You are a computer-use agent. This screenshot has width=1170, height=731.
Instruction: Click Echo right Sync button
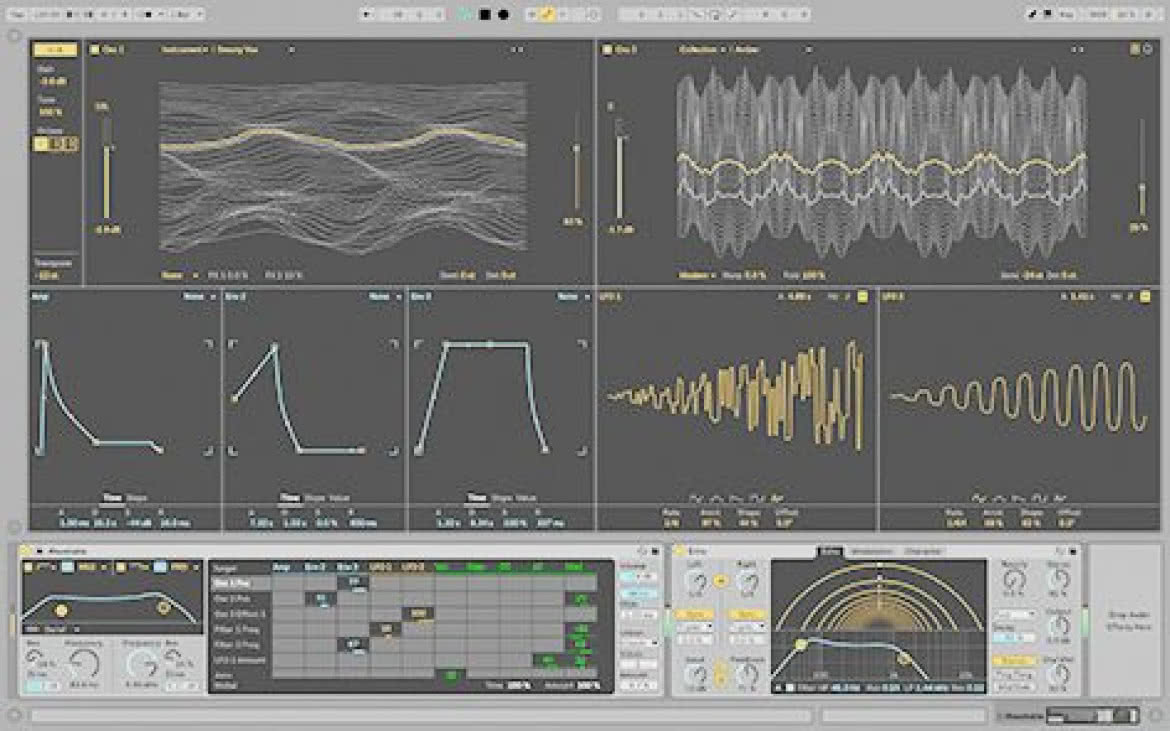(x=746, y=615)
